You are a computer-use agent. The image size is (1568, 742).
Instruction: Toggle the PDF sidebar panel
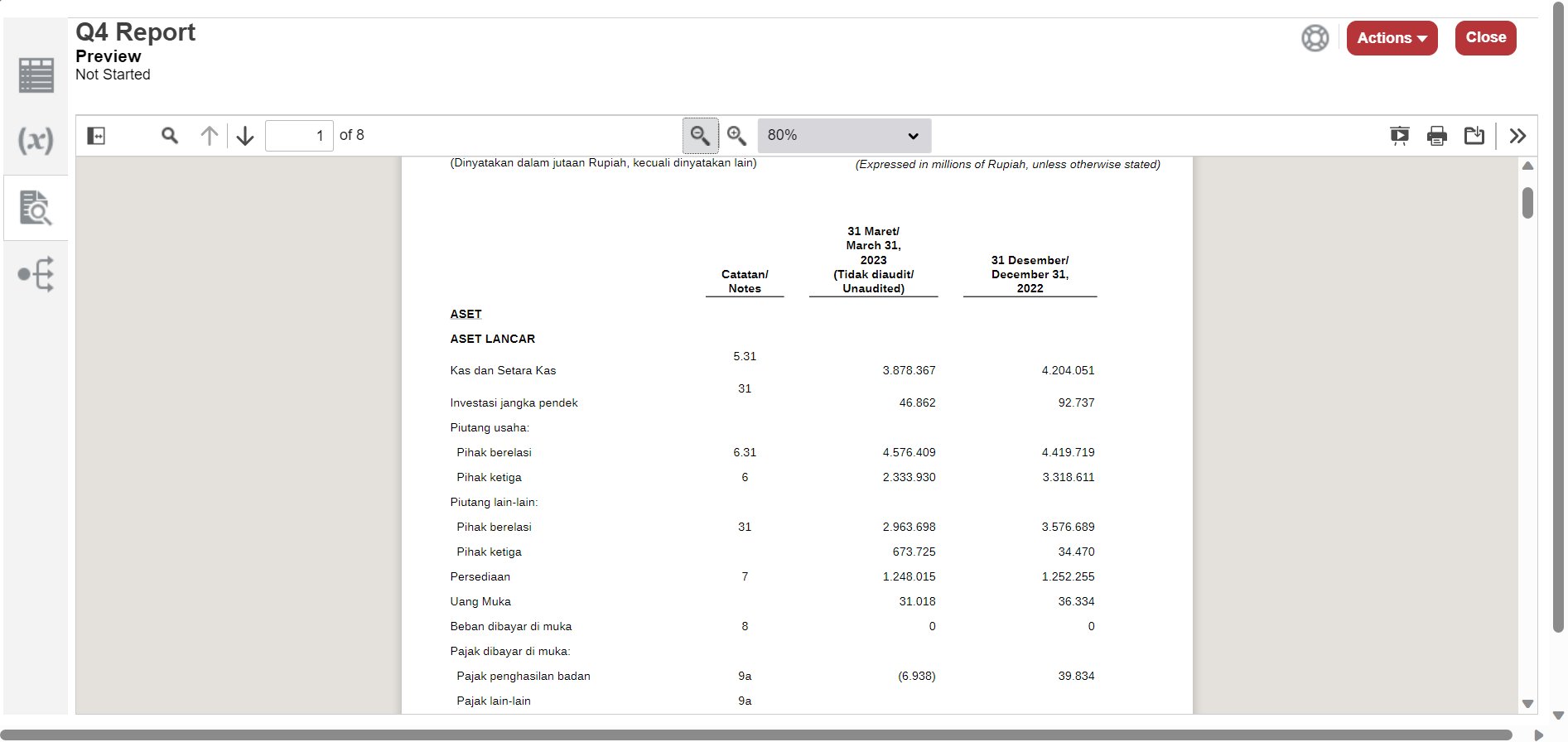[x=96, y=136]
